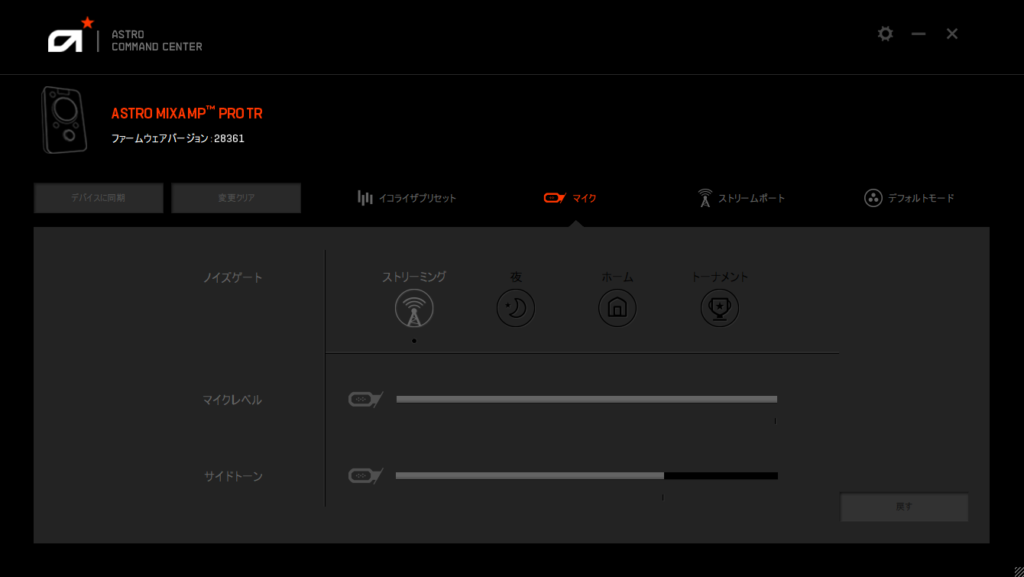Switch to the マイク tab

pyautogui.click(x=570, y=198)
